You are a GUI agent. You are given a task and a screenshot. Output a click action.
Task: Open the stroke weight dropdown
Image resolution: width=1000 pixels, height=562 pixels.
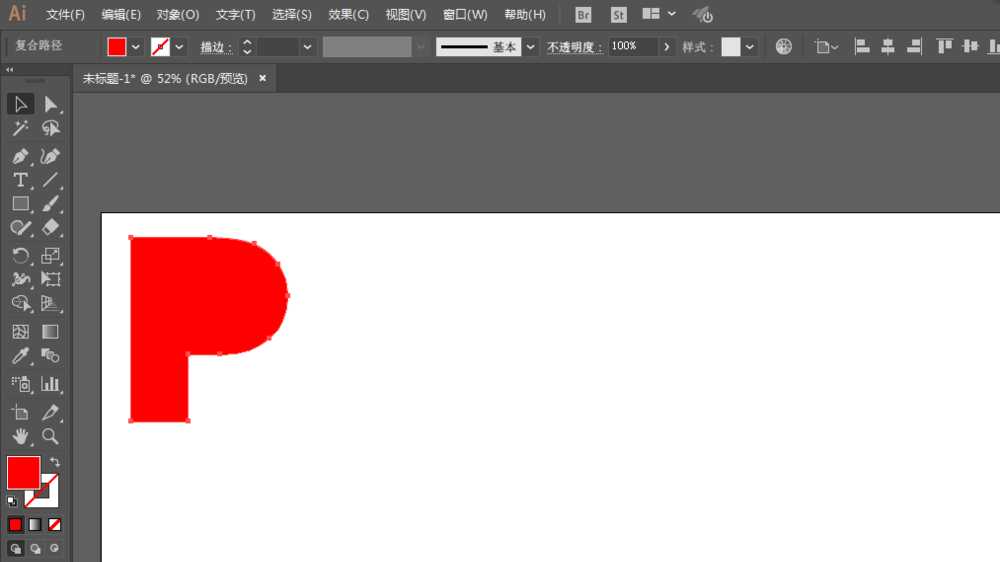307,47
